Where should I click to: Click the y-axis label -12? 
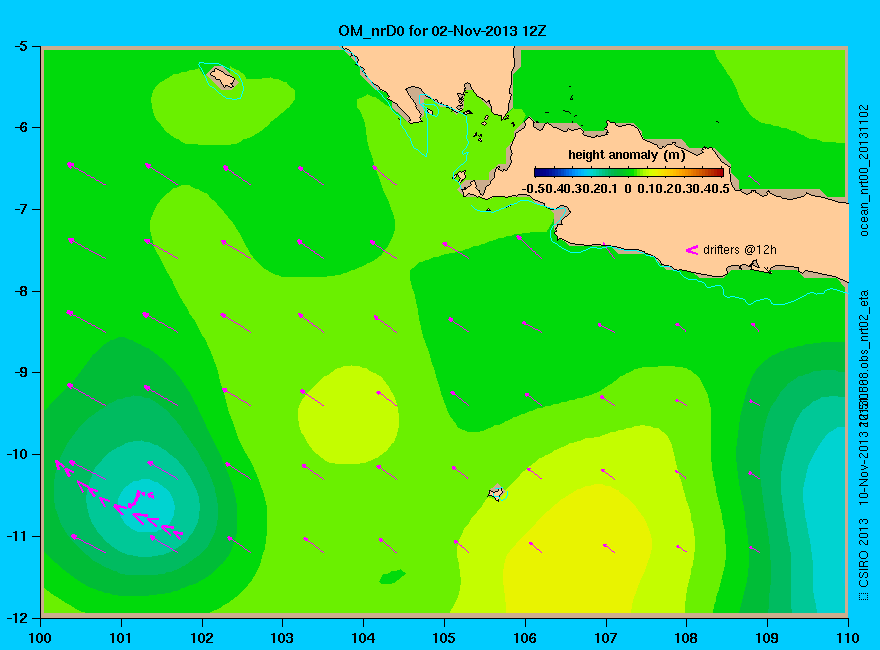coord(16,617)
